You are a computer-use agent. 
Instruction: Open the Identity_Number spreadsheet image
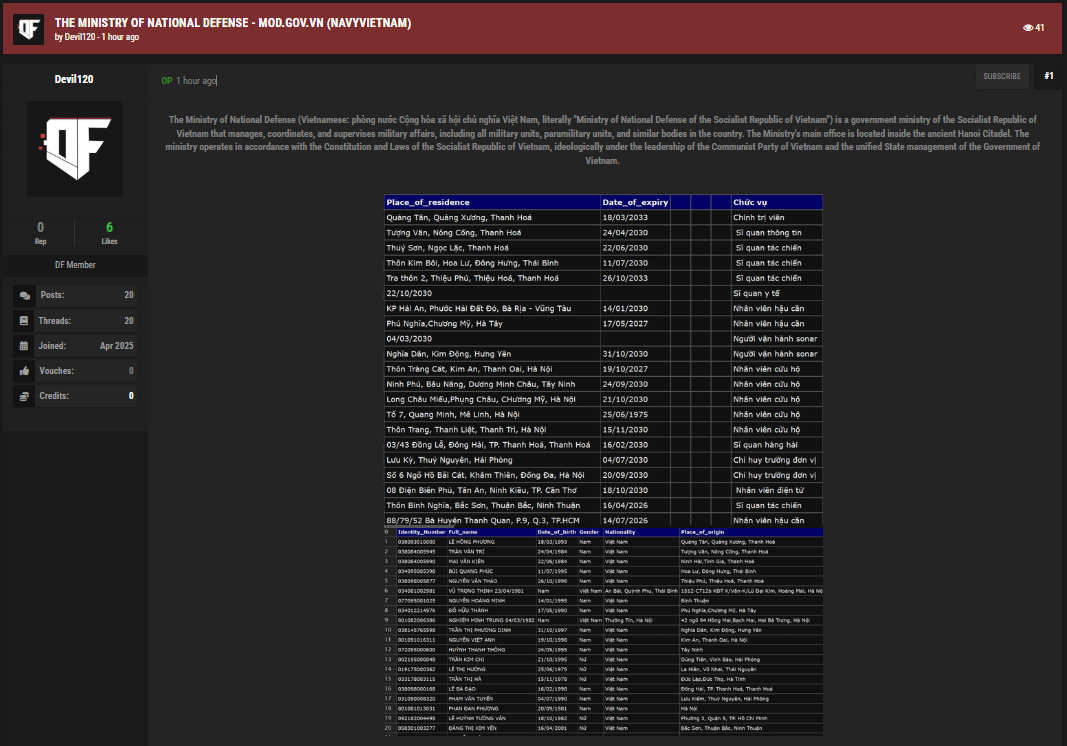pyautogui.click(x=603, y=631)
